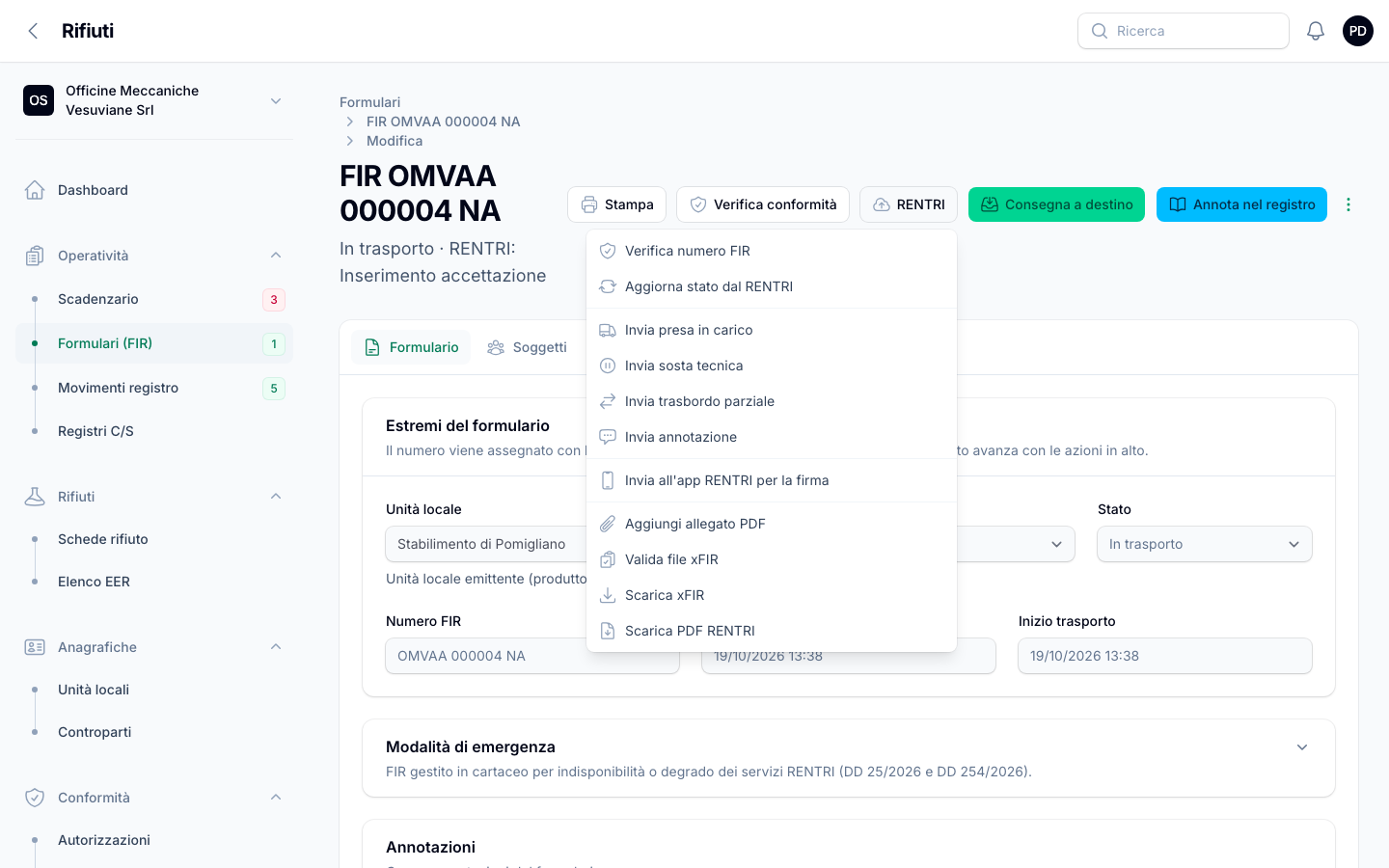Select Valida file xFIR
1389x868 pixels.
click(772, 559)
